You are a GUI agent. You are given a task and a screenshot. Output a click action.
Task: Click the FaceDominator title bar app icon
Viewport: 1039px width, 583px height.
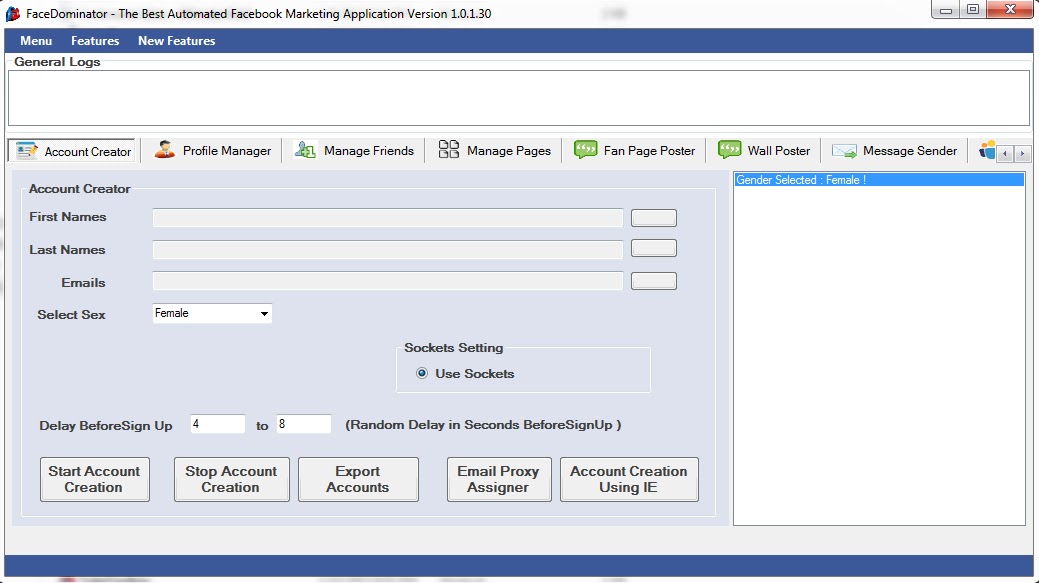pyautogui.click(x=13, y=13)
